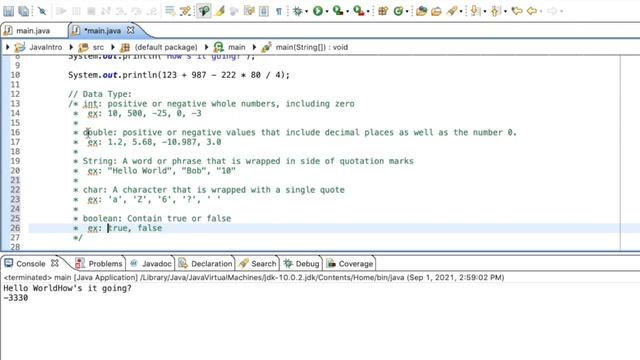The image size is (640, 360).
Task: Click the greyed Suspend debug icon
Action: [x=76, y=11]
